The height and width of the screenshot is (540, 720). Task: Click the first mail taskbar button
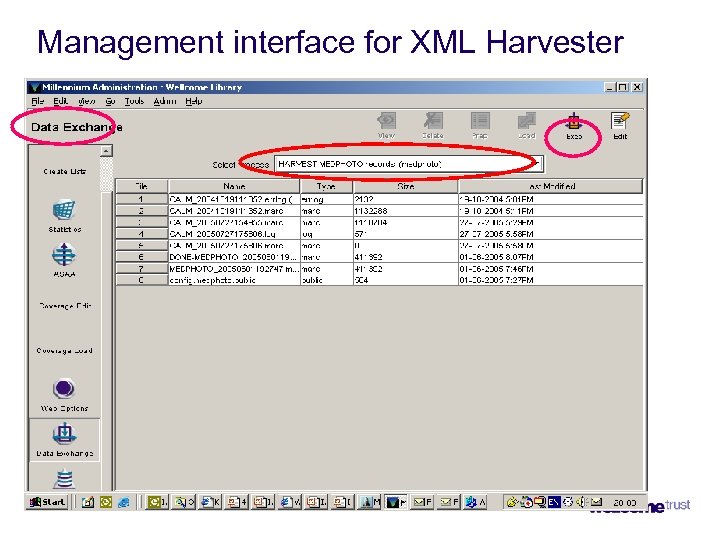pos(422,502)
